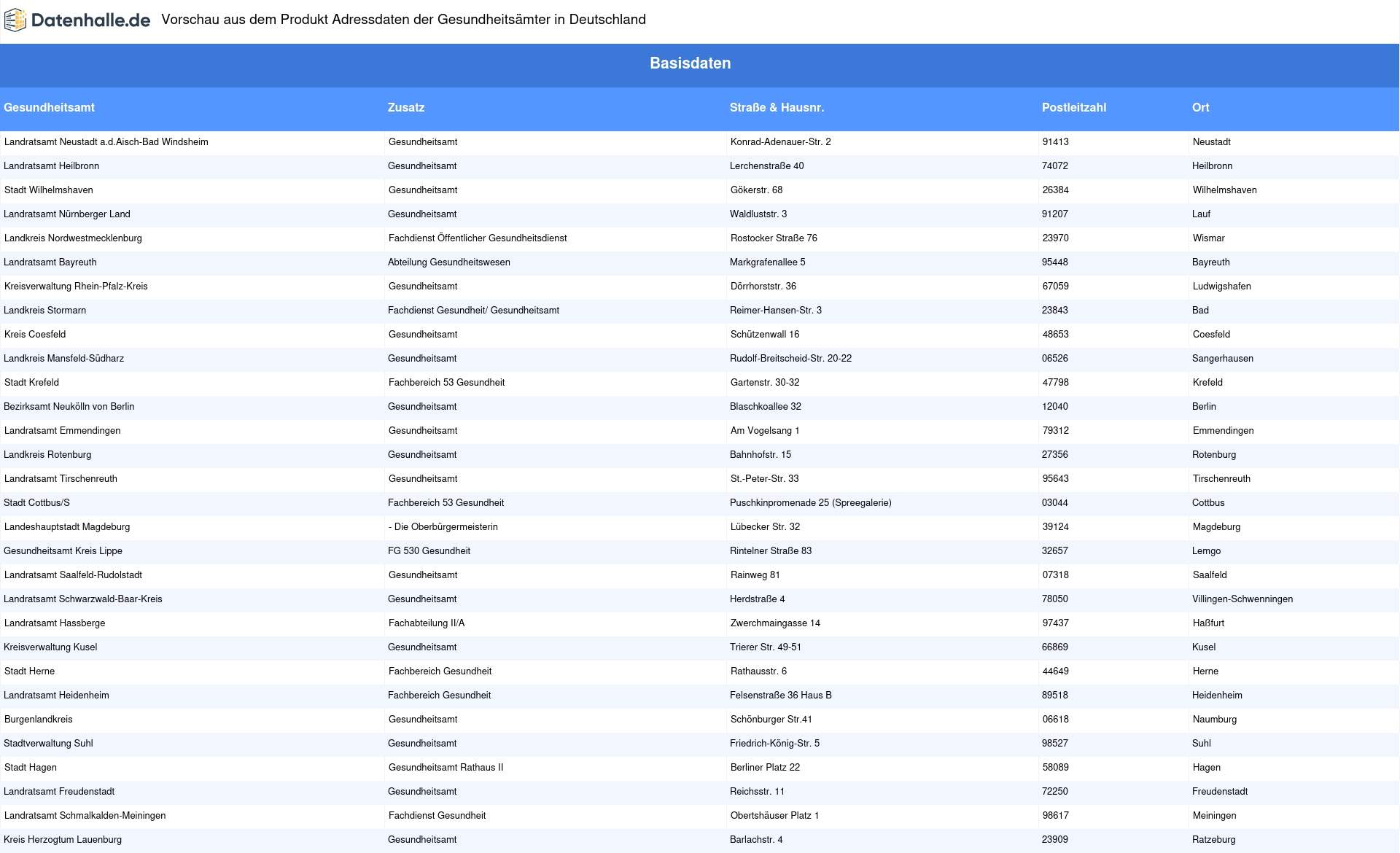Image resolution: width=1400 pixels, height=853 pixels.
Task: Select Stadt Cottbus/S cell
Action: click(37, 503)
